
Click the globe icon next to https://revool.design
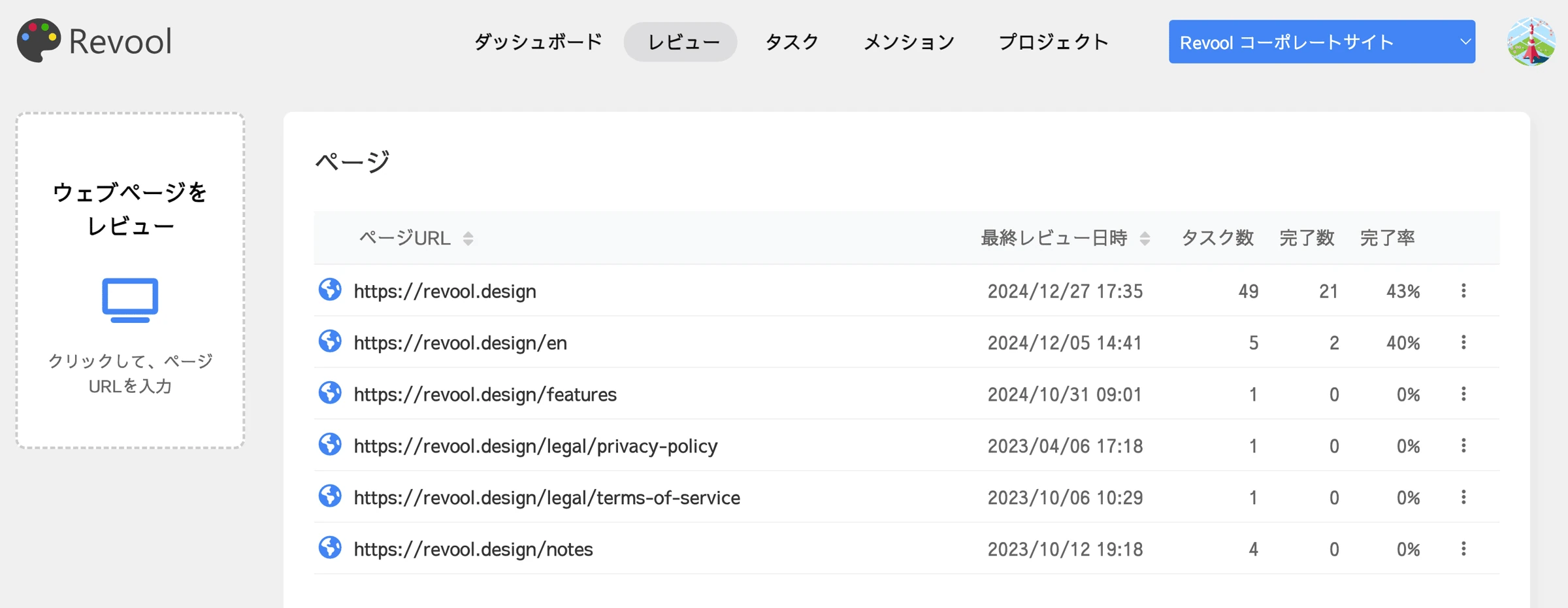(x=331, y=290)
